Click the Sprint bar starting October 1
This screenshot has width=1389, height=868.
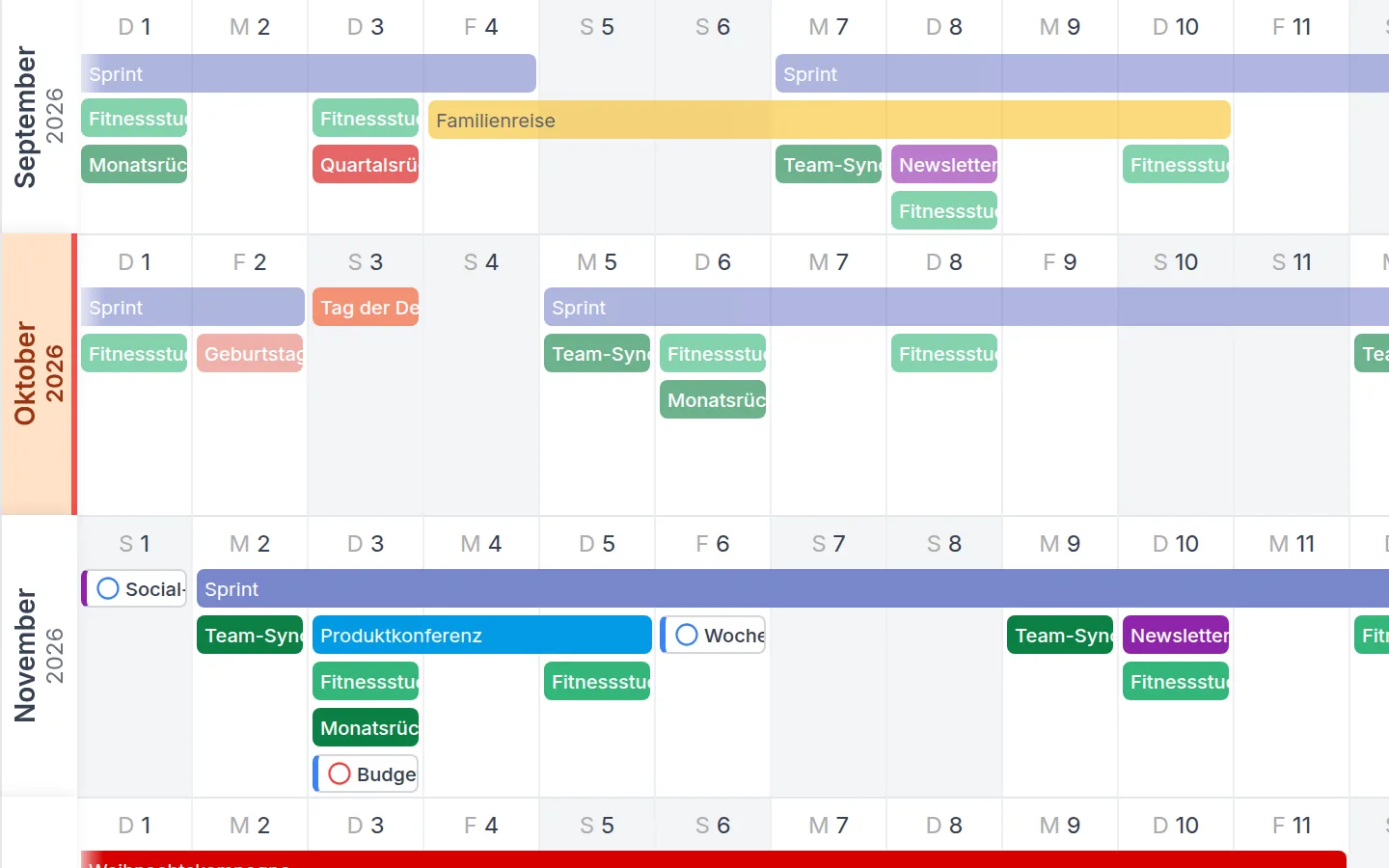tap(193, 307)
